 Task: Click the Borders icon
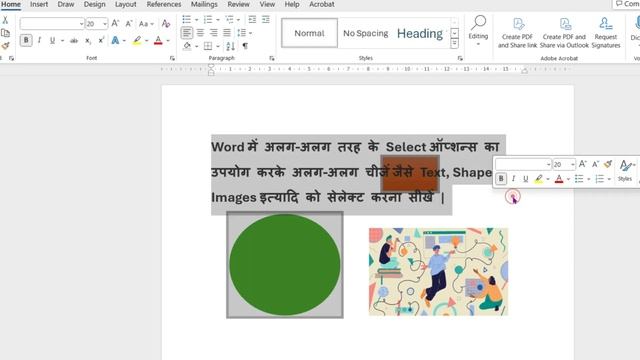point(208,46)
